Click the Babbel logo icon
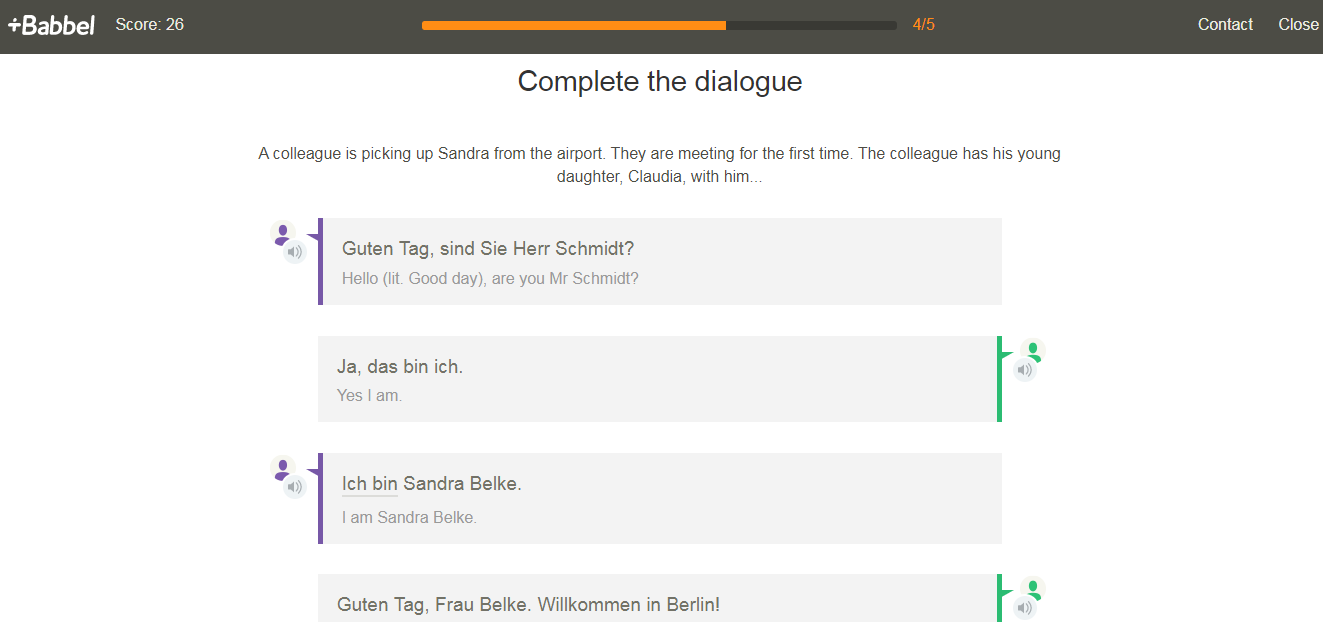Viewport: 1323px width, 622px height. pyautogui.click(x=51, y=25)
